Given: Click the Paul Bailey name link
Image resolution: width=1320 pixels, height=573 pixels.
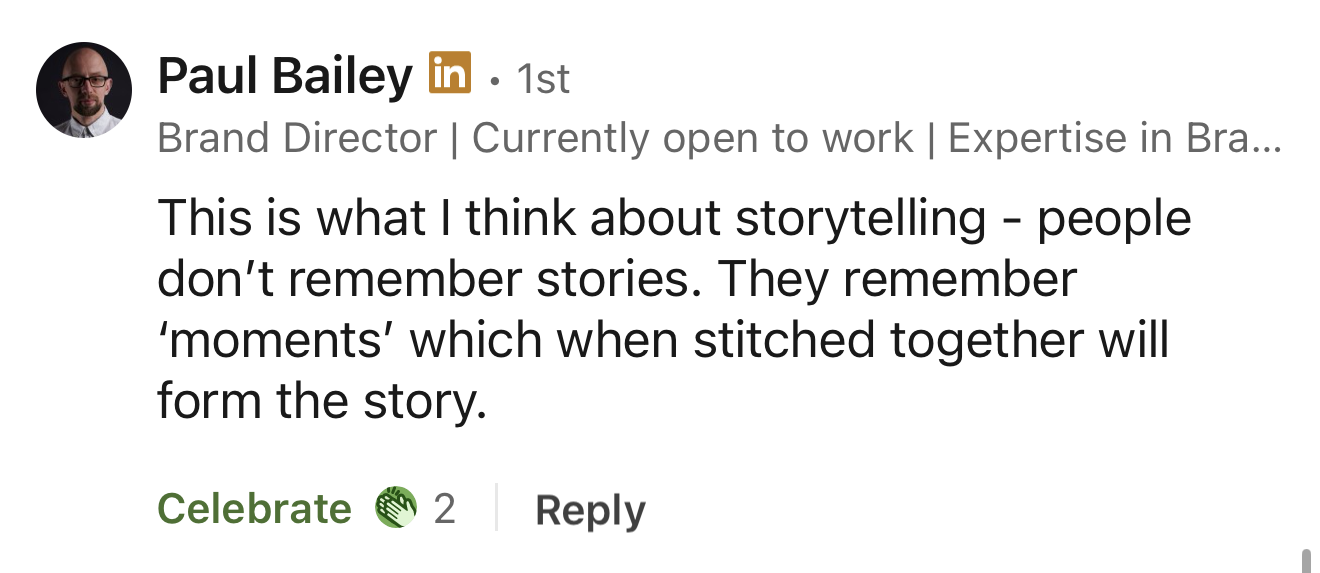Looking at the screenshot, I should point(284,78).
